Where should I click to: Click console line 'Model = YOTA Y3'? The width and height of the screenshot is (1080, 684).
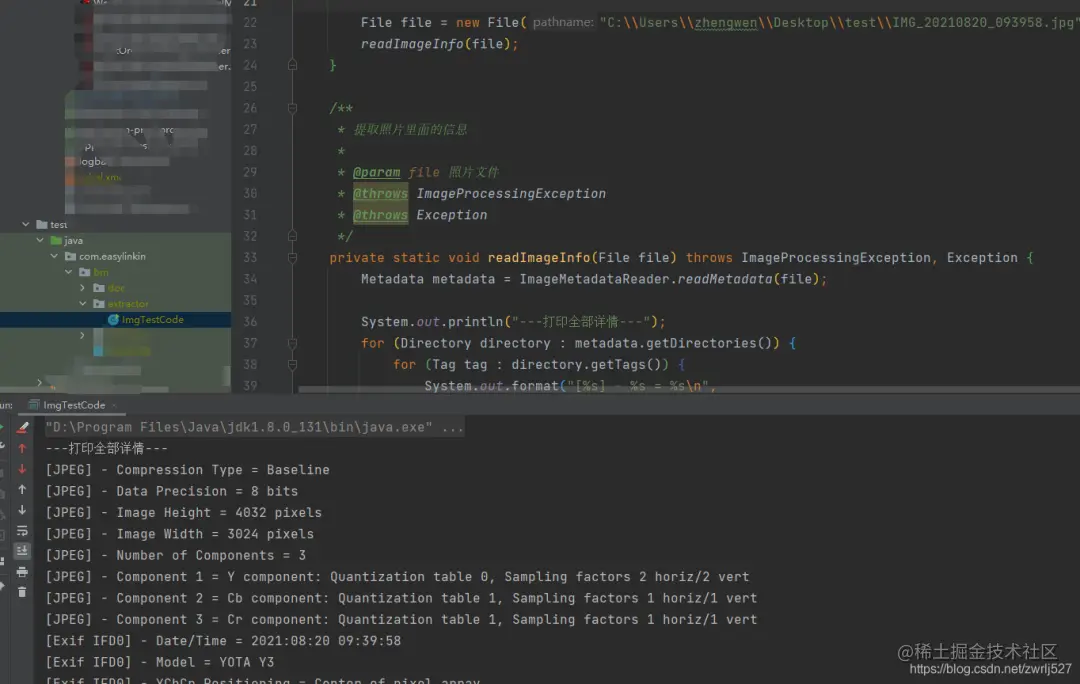pyautogui.click(x=160, y=662)
